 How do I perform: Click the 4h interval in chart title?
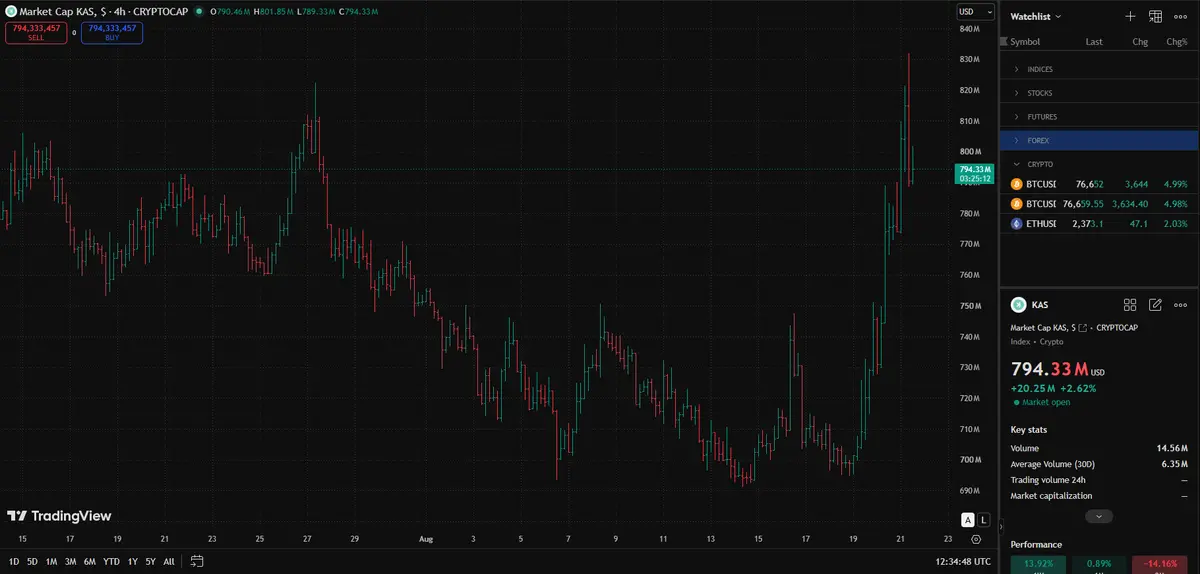[118, 11]
